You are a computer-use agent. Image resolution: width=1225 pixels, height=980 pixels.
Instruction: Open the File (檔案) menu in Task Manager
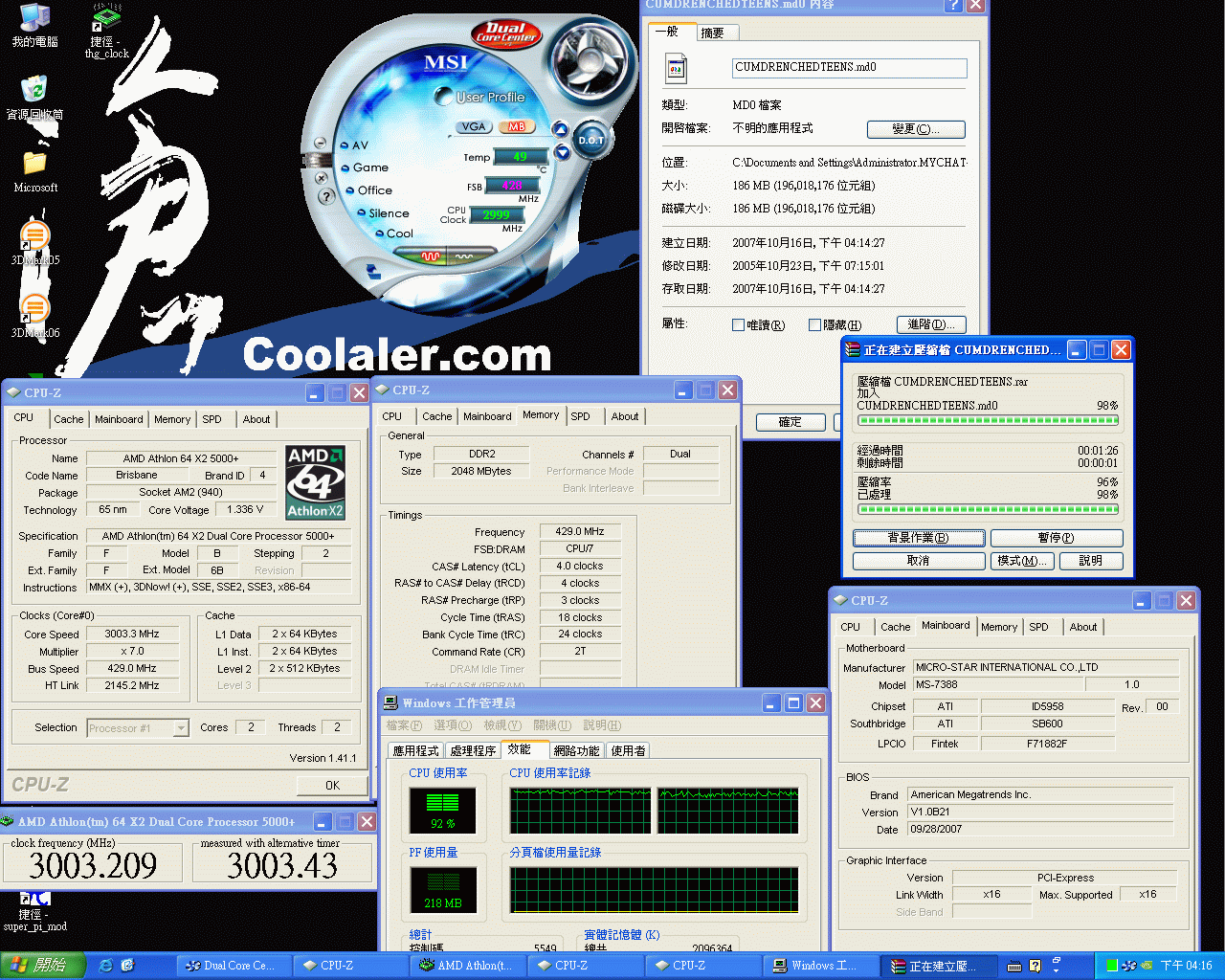(403, 725)
